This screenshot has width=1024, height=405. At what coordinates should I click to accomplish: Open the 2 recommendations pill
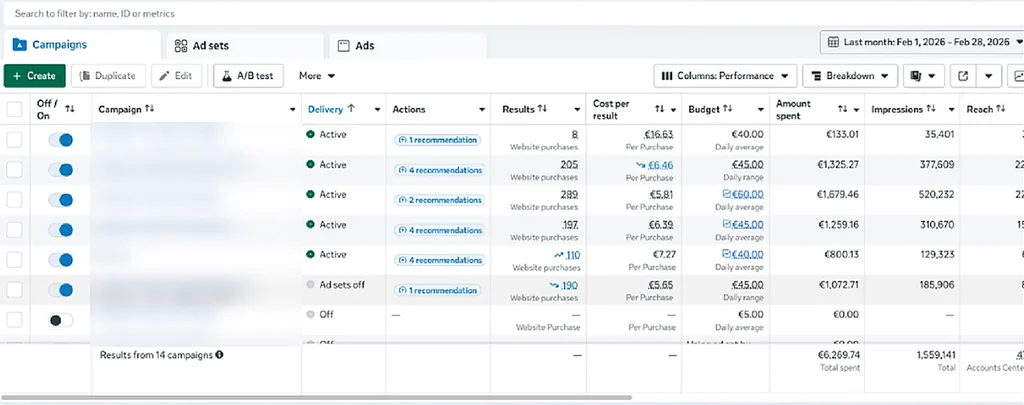pyautogui.click(x=440, y=200)
